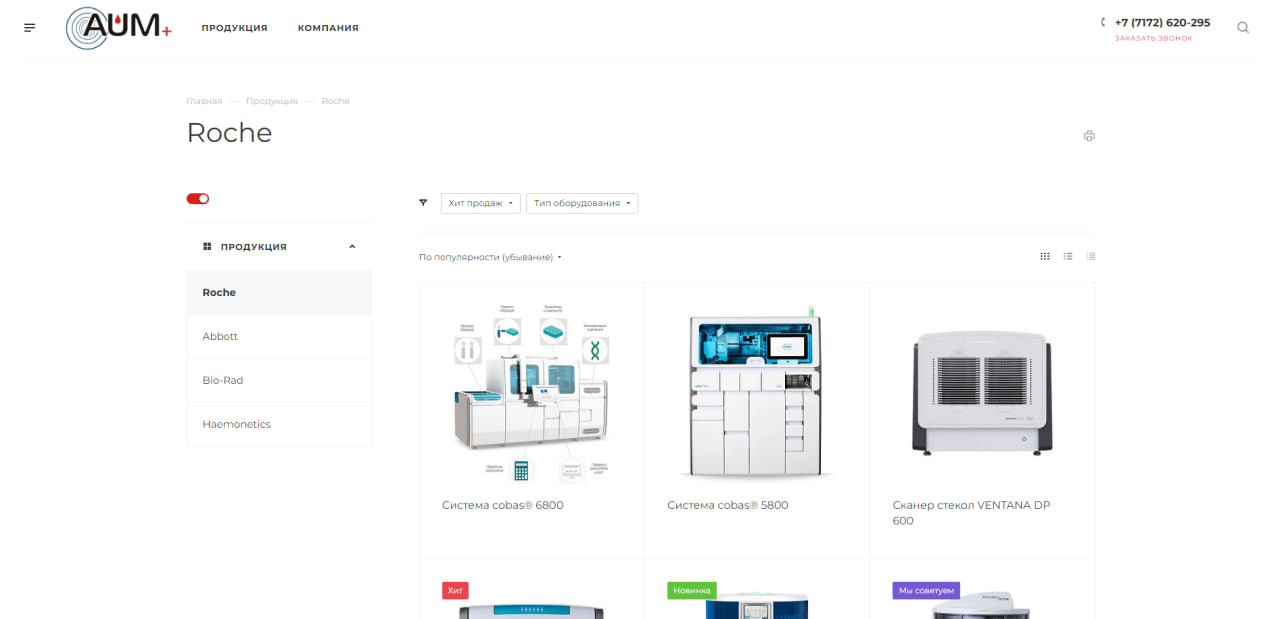
Task: Click the VENTANA DP 600 scanner image
Action: pos(982,393)
